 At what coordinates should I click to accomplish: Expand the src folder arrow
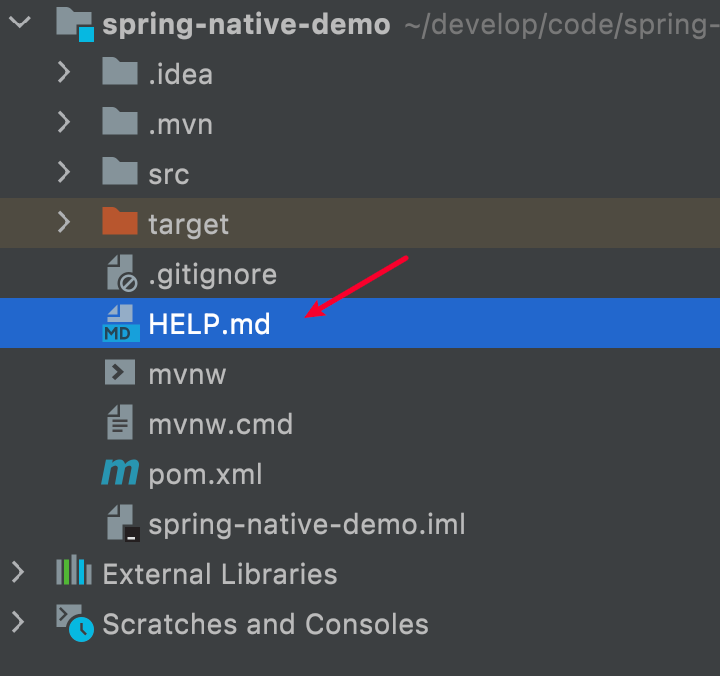click(x=64, y=173)
